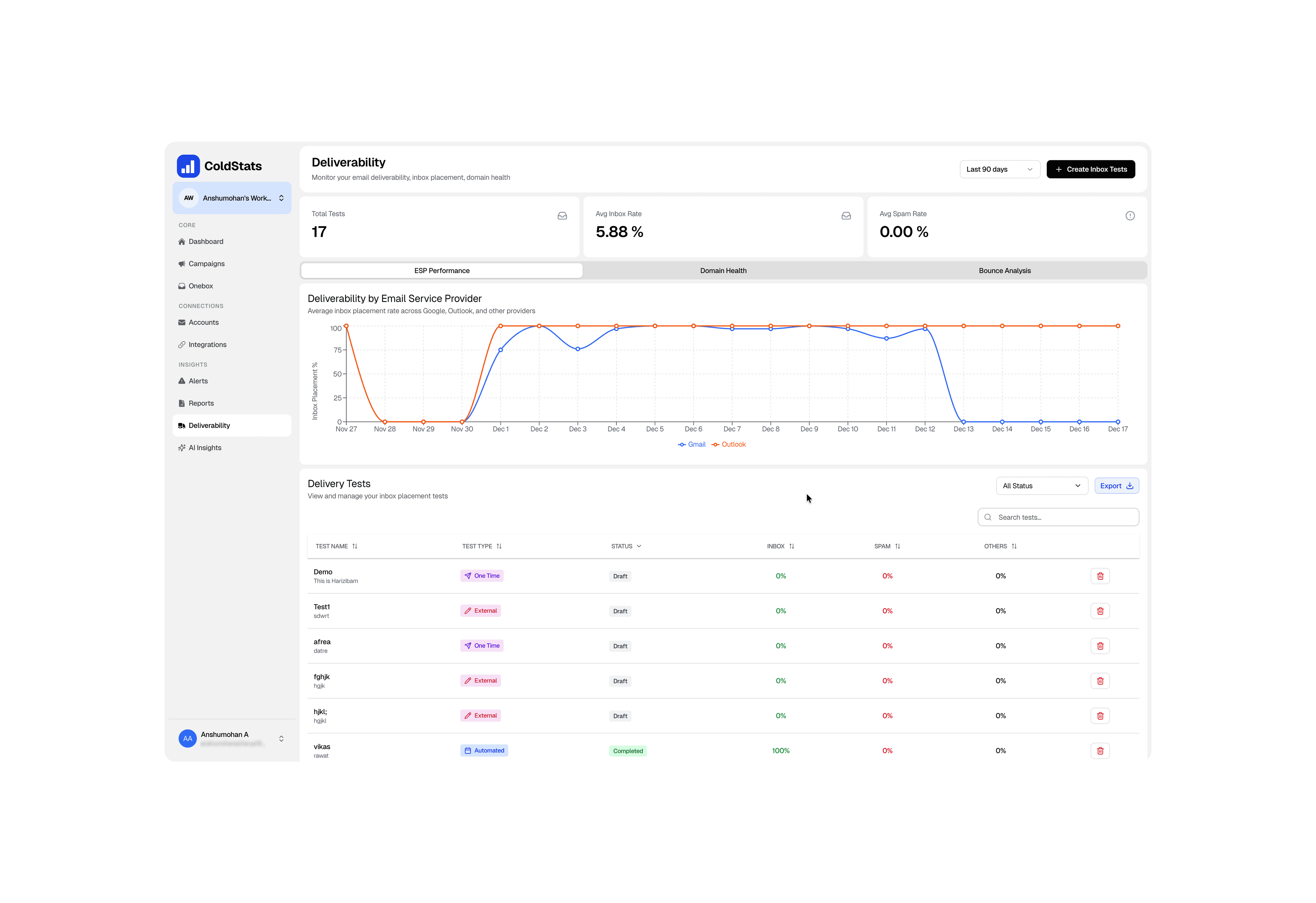The image size is (1316, 903).
Task: Toggle Outlook series in chart legend
Action: tap(729, 445)
